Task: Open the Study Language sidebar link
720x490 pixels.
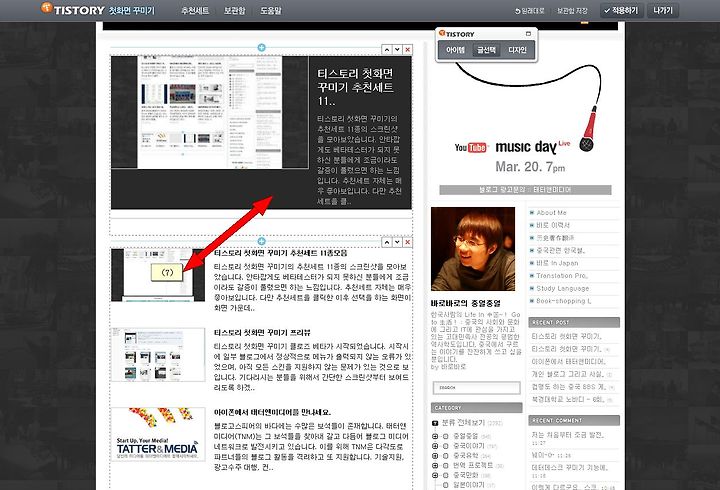Action: click(x=562, y=288)
